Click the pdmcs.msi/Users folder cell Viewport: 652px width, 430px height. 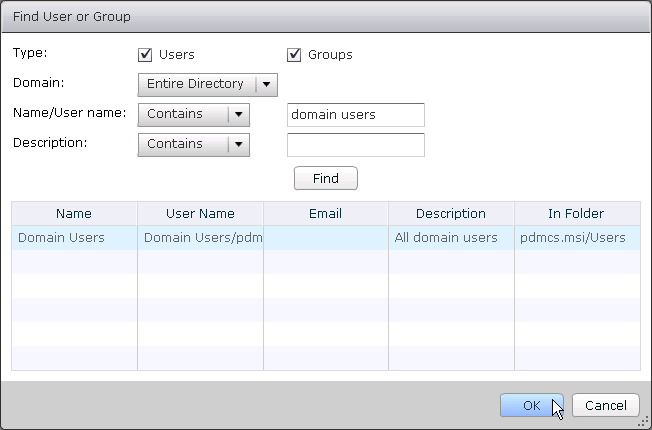577,237
